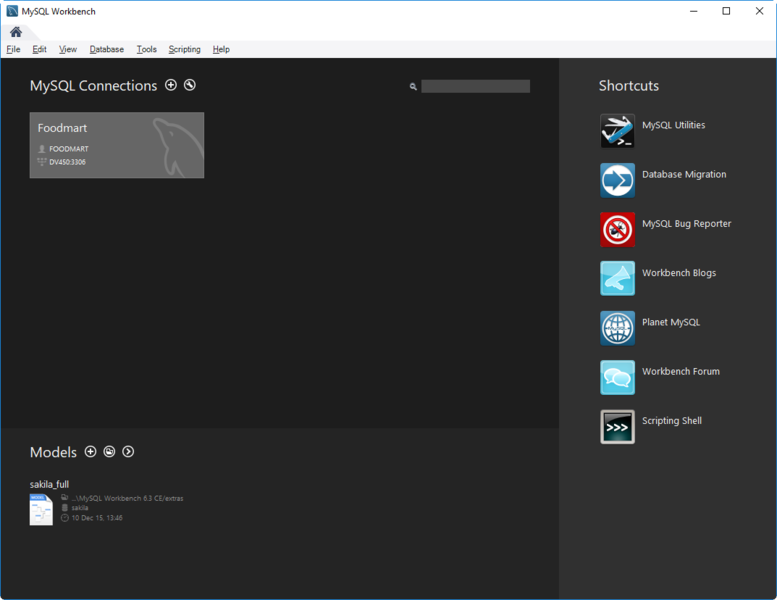
Task: Open the Home tab icon
Action: point(16,32)
